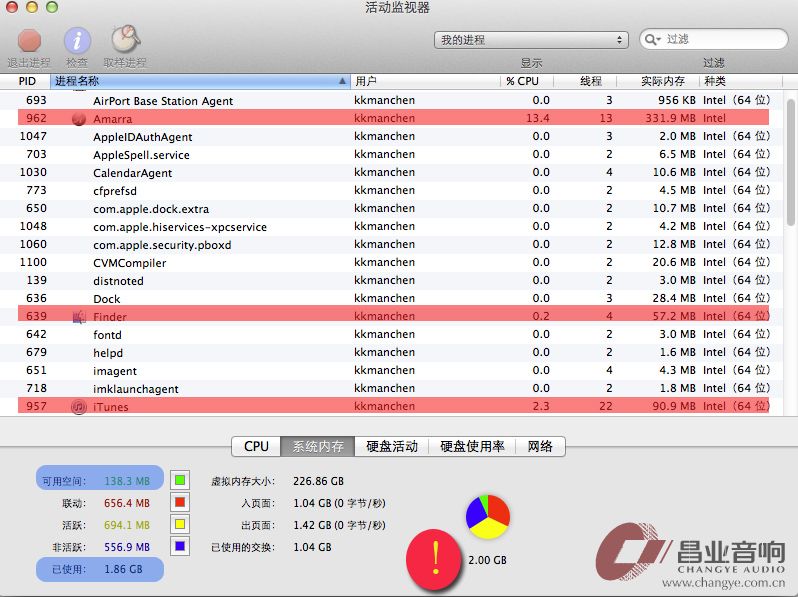The height and width of the screenshot is (597, 798).
Task: Click the 2.00 GB total memory label
Action: coord(487,560)
